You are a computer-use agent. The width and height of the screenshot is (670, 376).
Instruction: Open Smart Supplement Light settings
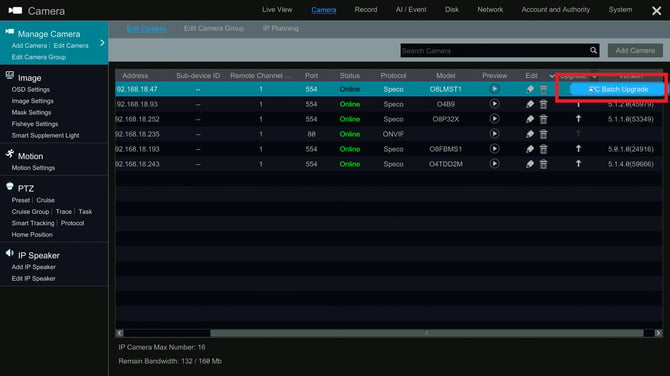45,135
